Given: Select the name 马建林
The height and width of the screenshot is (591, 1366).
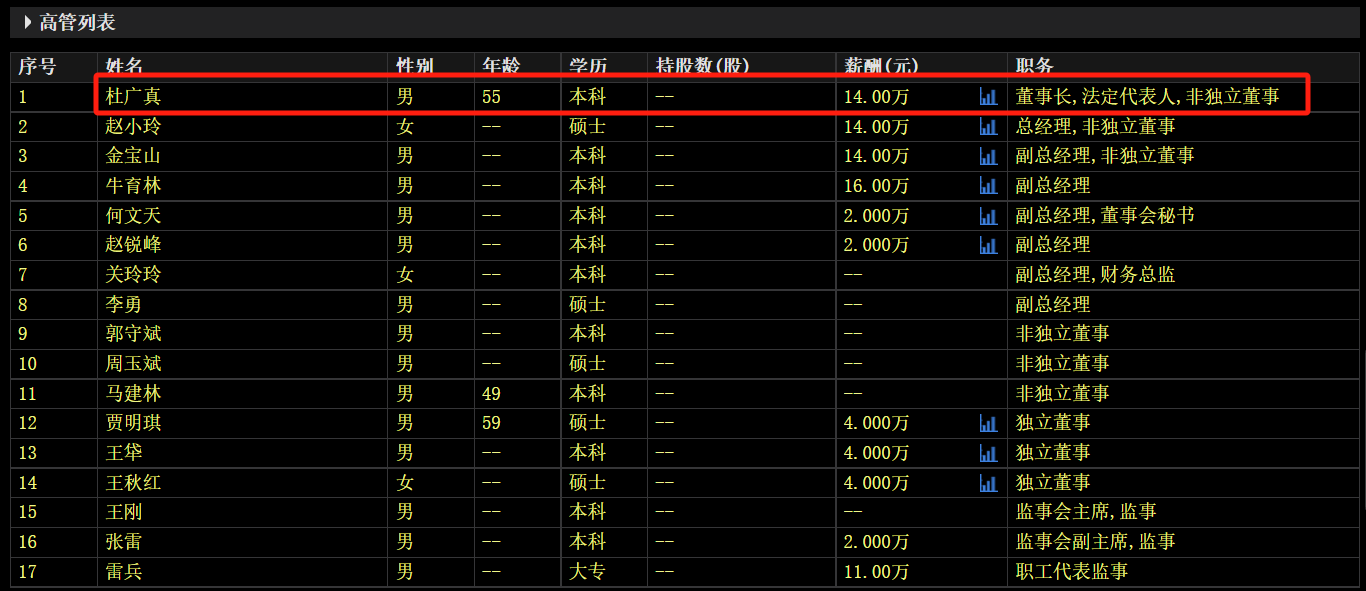Looking at the screenshot, I should pyautogui.click(x=133, y=394).
